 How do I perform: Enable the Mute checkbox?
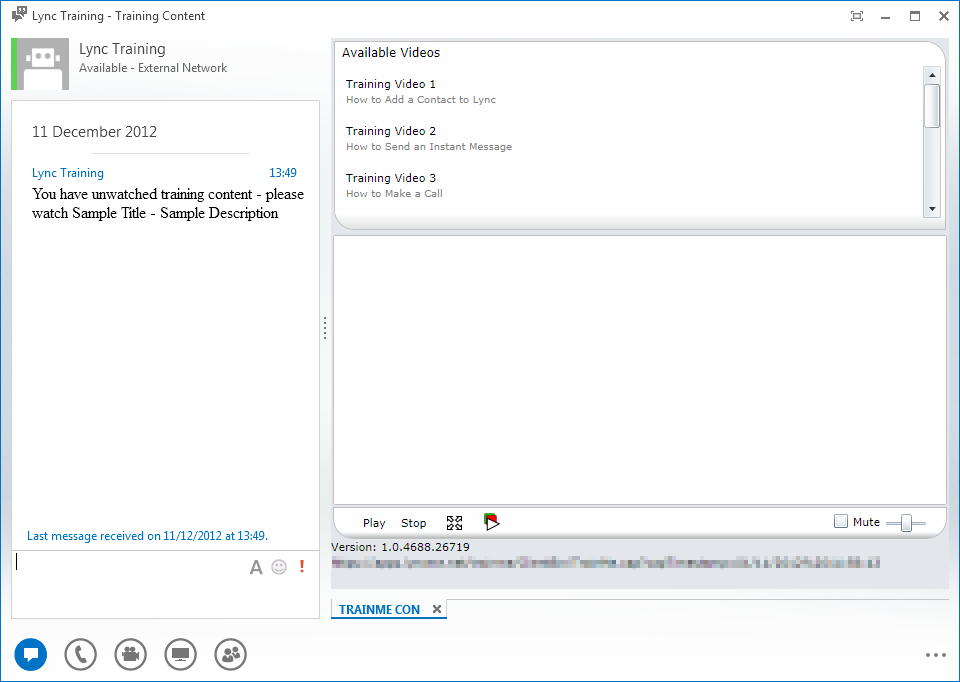point(841,522)
